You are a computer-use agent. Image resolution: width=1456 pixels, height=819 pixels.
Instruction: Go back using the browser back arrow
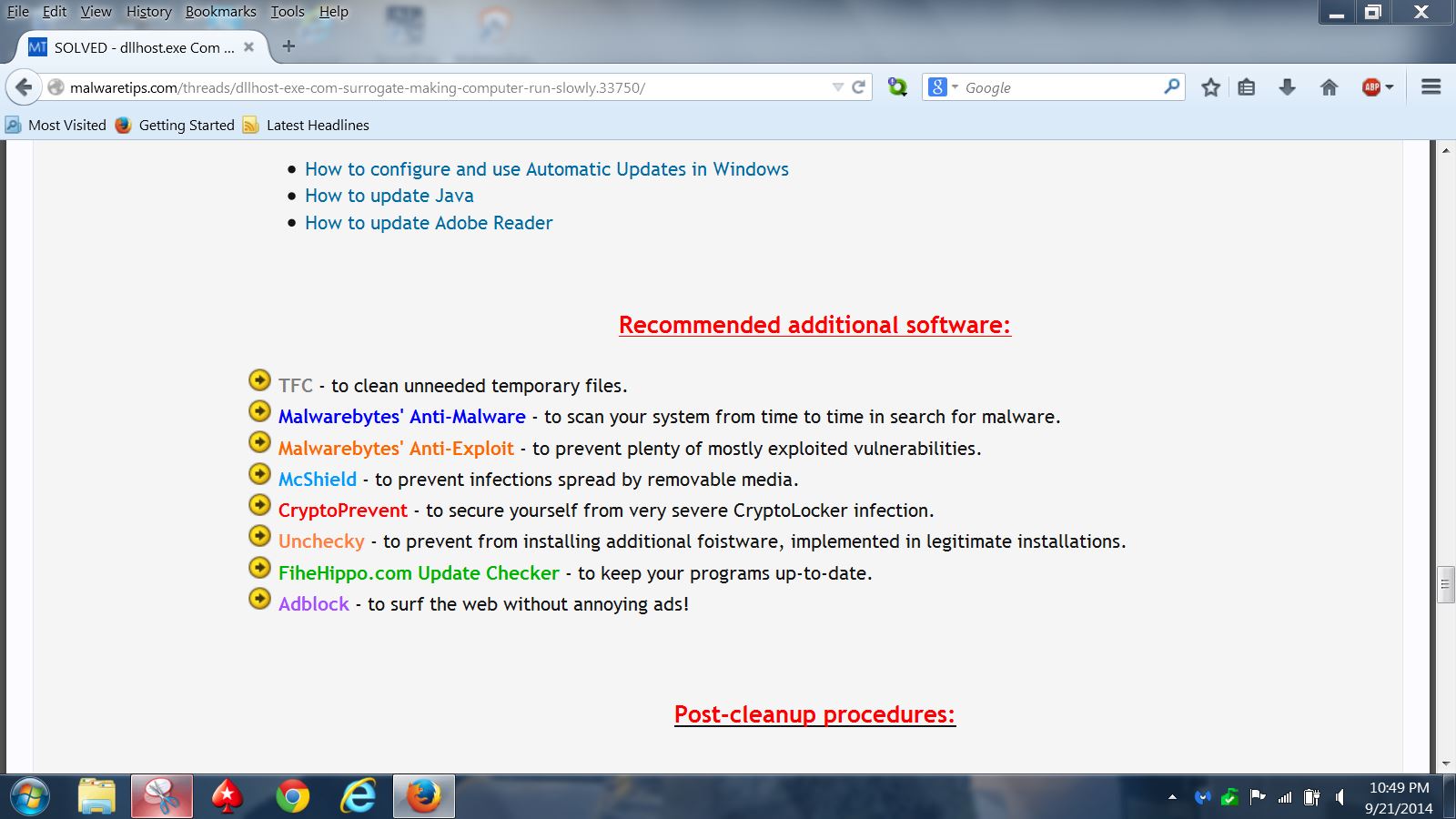pyautogui.click(x=24, y=87)
